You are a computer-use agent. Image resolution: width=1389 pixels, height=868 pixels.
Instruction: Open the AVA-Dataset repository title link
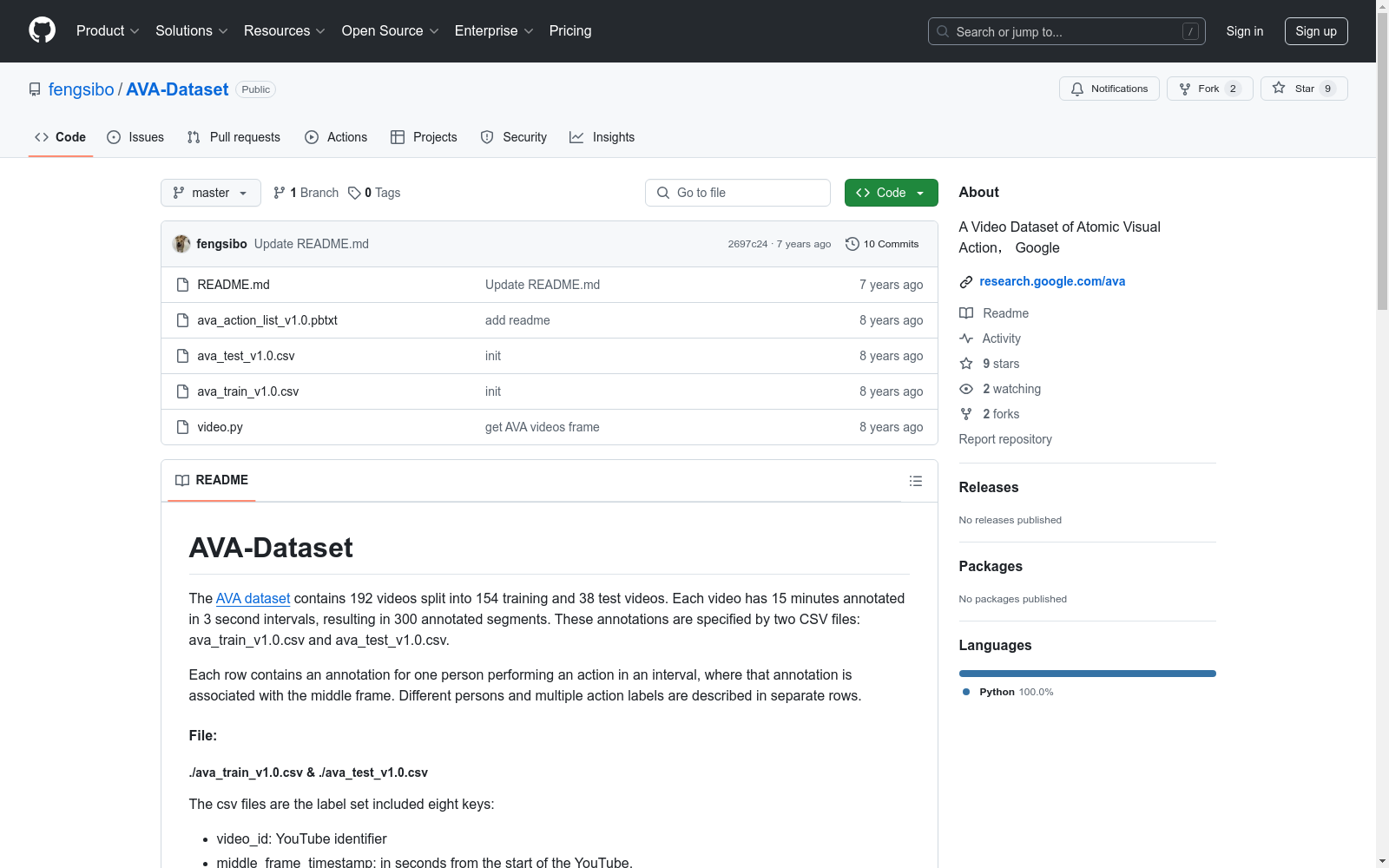click(x=177, y=89)
